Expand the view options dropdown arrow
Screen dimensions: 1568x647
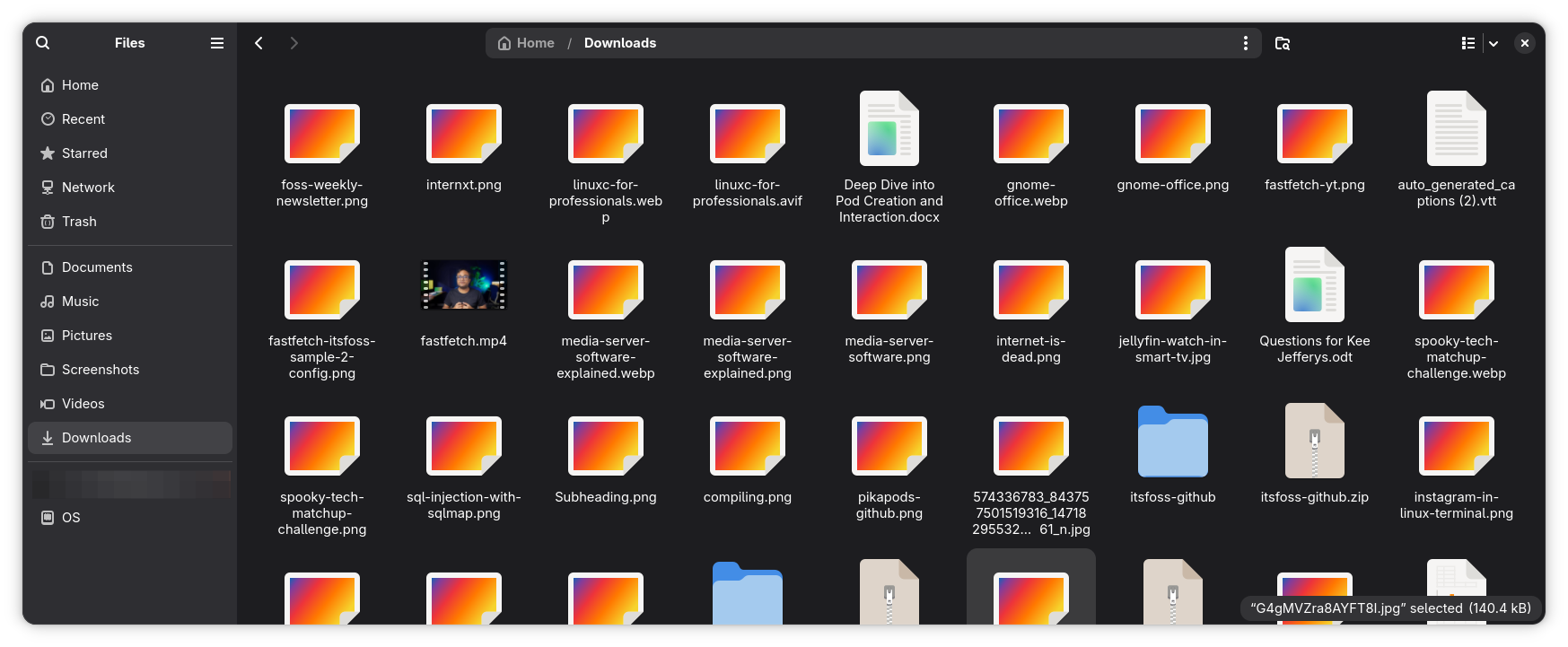click(1494, 43)
